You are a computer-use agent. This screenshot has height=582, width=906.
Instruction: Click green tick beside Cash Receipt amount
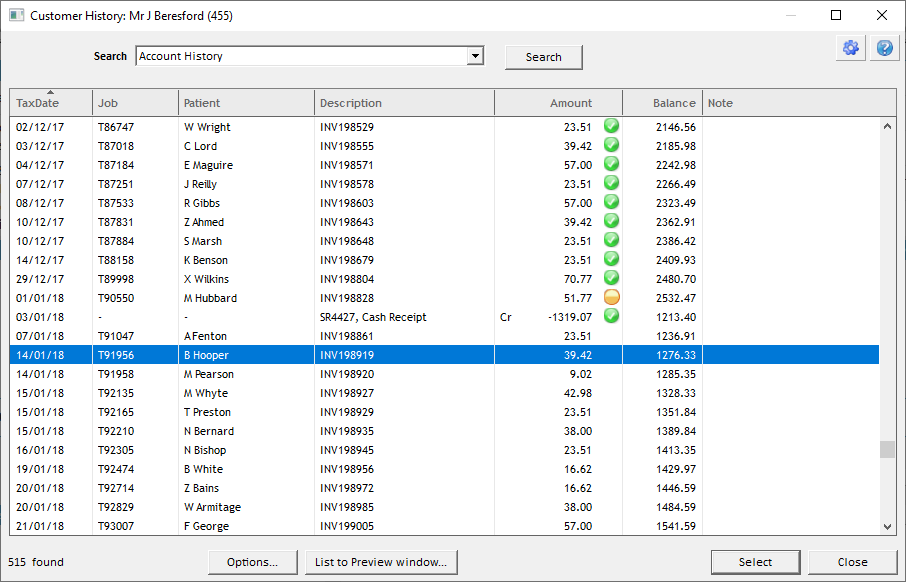(x=611, y=317)
